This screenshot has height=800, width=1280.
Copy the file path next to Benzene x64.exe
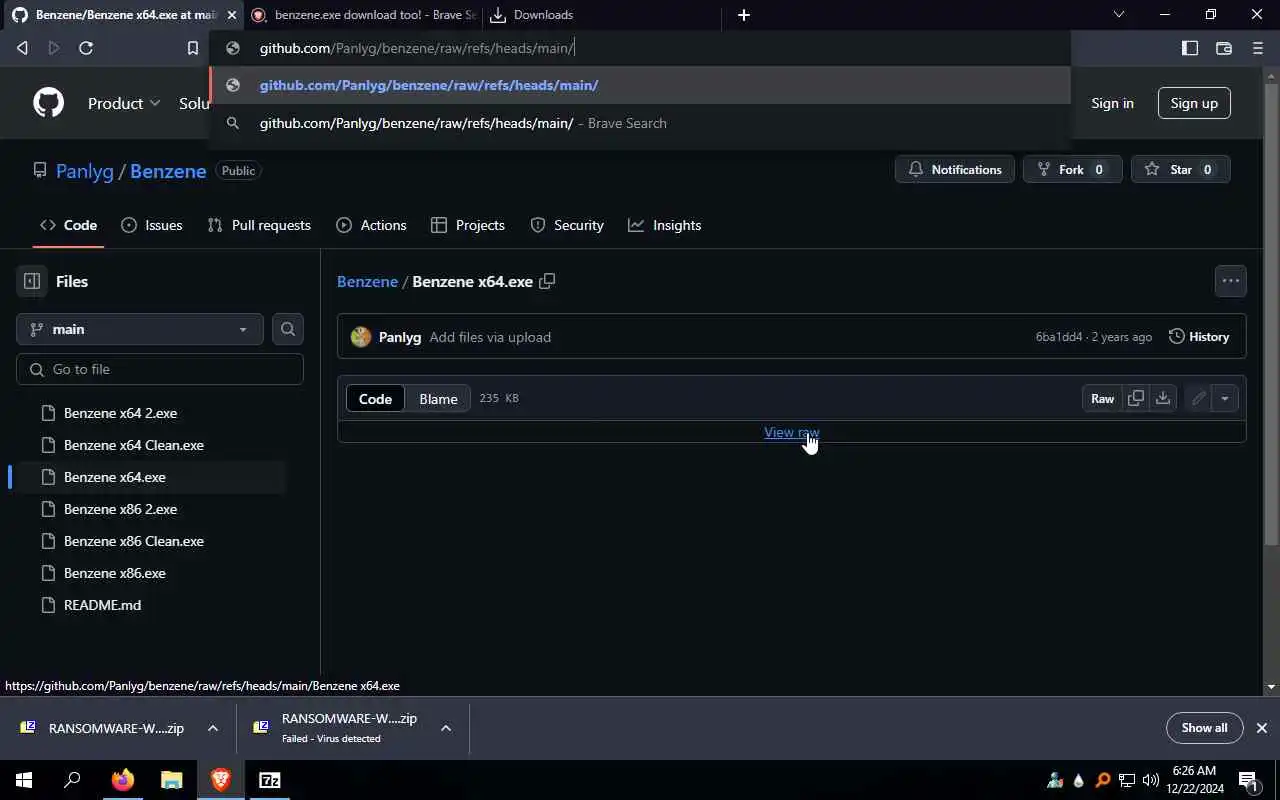(547, 282)
